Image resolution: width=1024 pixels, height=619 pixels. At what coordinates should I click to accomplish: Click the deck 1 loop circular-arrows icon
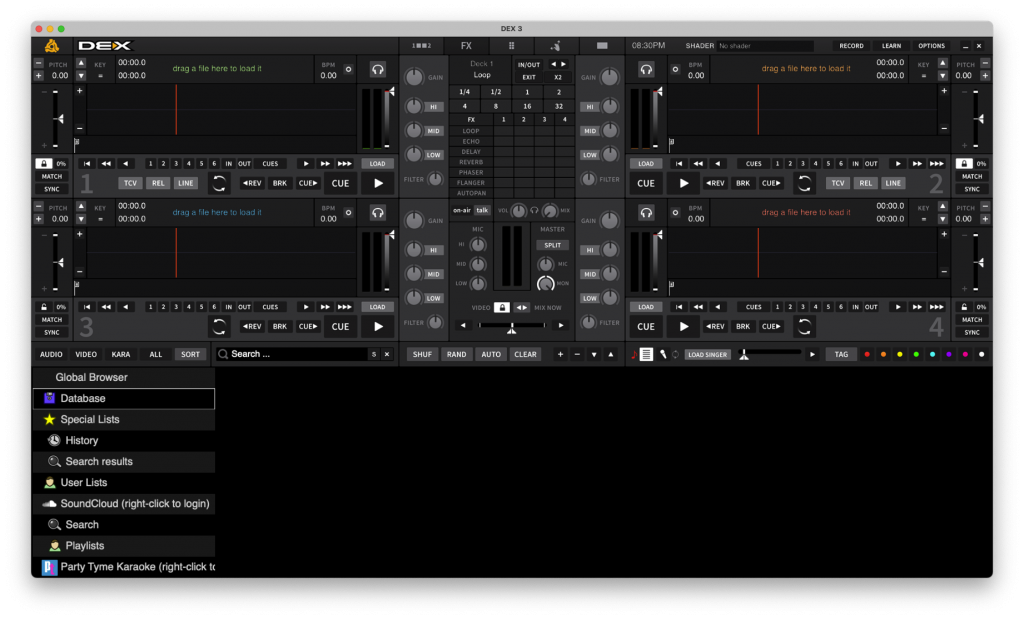point(219,183)
